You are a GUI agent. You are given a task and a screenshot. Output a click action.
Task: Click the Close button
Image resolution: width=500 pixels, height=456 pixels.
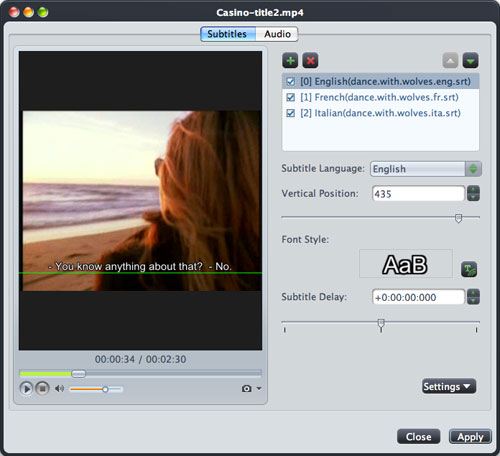click(418, 437)
